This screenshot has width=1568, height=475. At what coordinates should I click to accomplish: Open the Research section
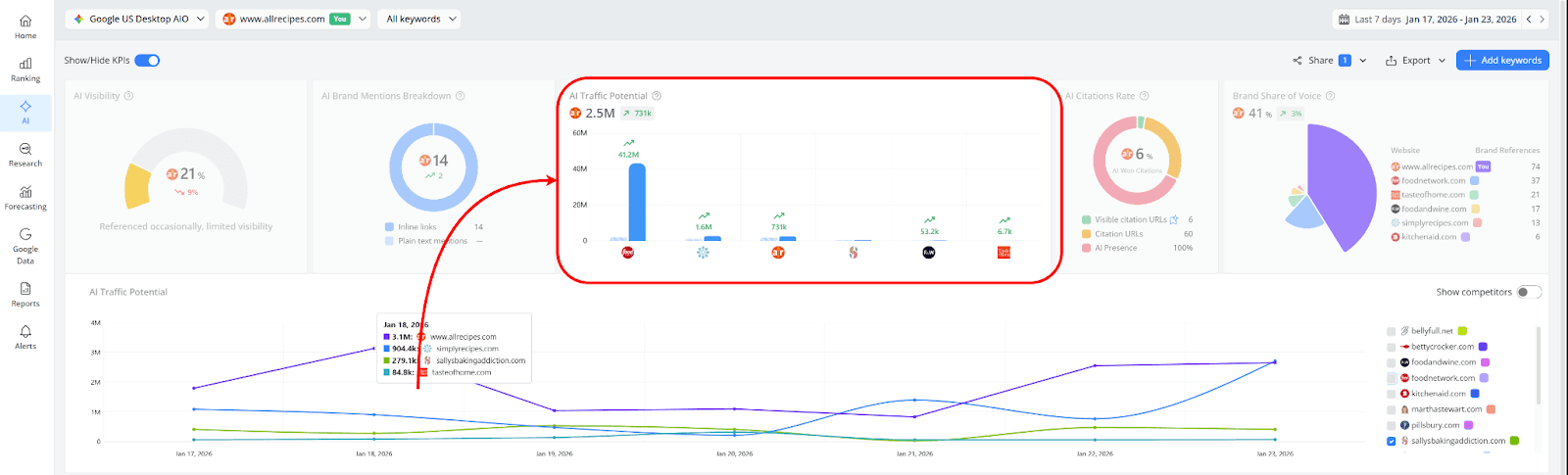(x=25, y=155)
